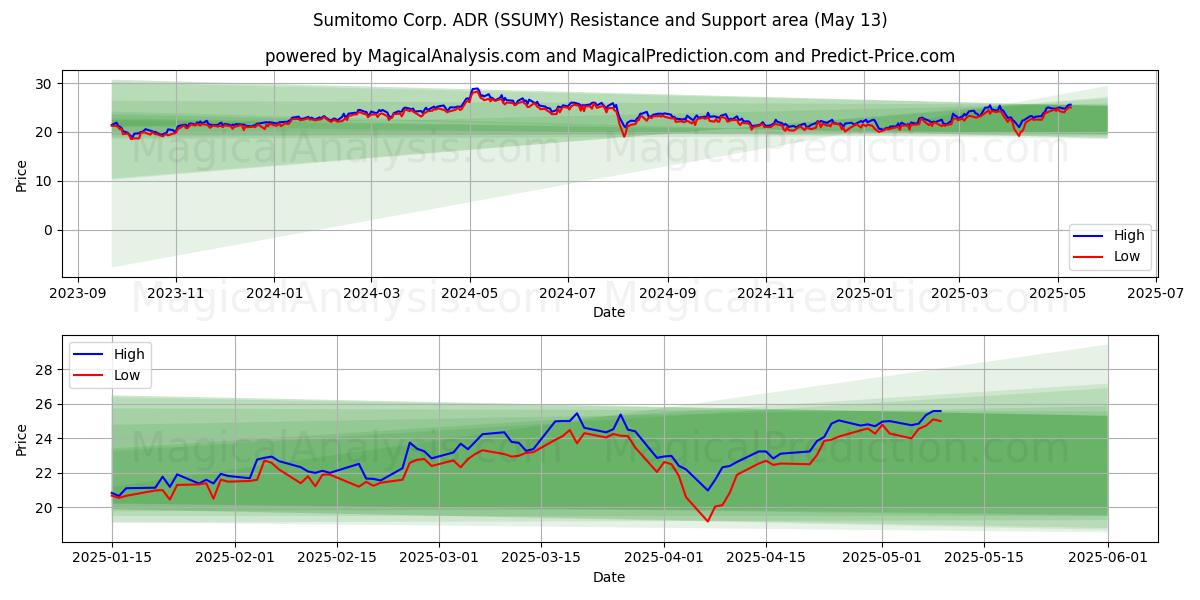The width and height of the screenshot is (1200, 600).
Task: Click the '2025-02-01' date label on lower axis
Action: tap(235, 558)
